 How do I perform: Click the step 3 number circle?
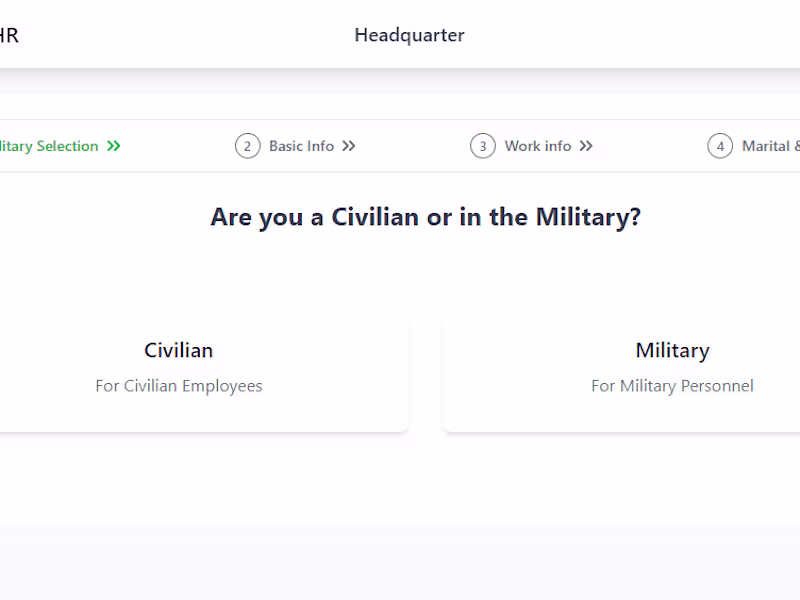(483, 146)
